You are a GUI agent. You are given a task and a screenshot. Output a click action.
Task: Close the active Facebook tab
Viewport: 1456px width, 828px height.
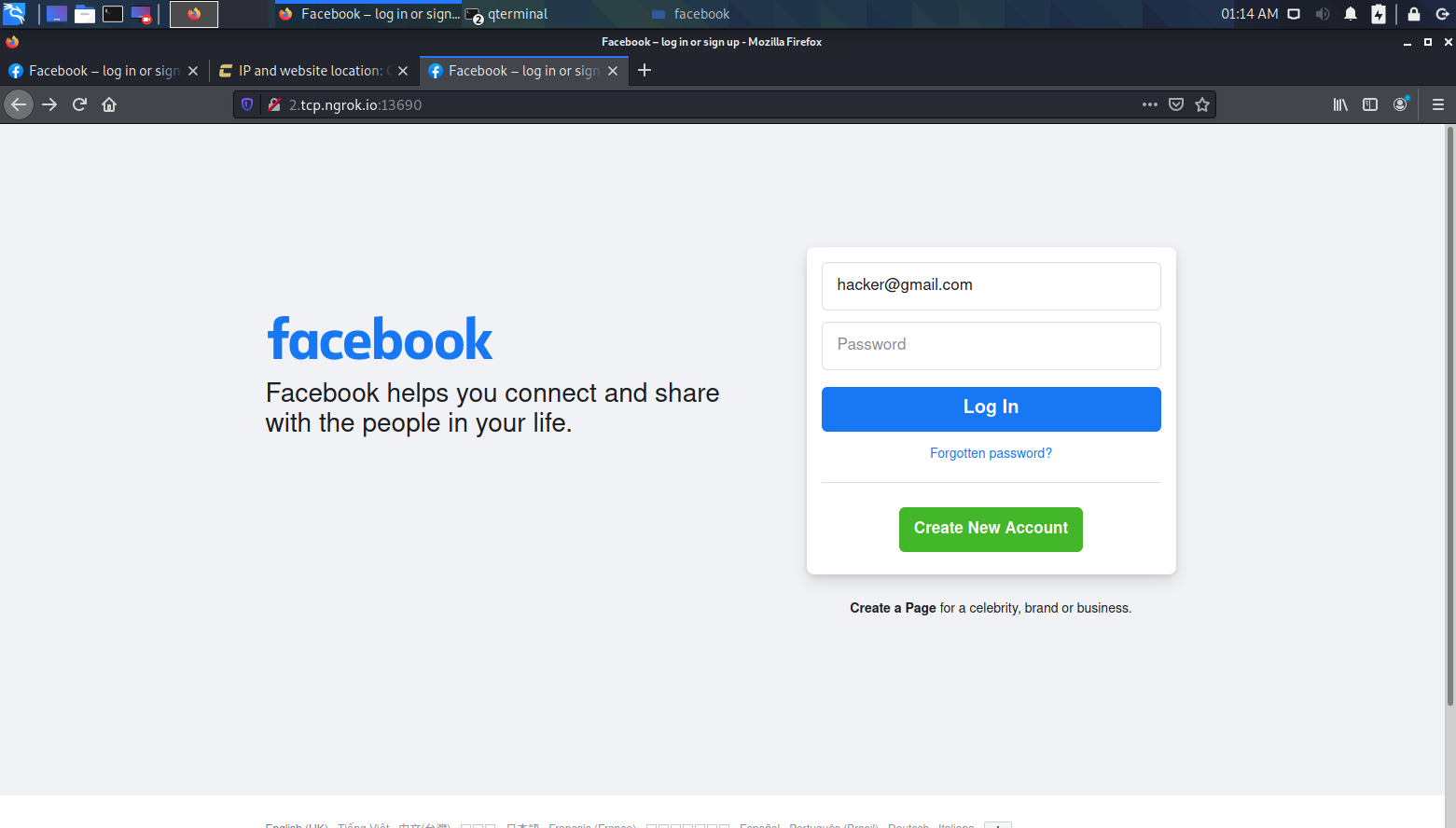(x=613, y=71)
